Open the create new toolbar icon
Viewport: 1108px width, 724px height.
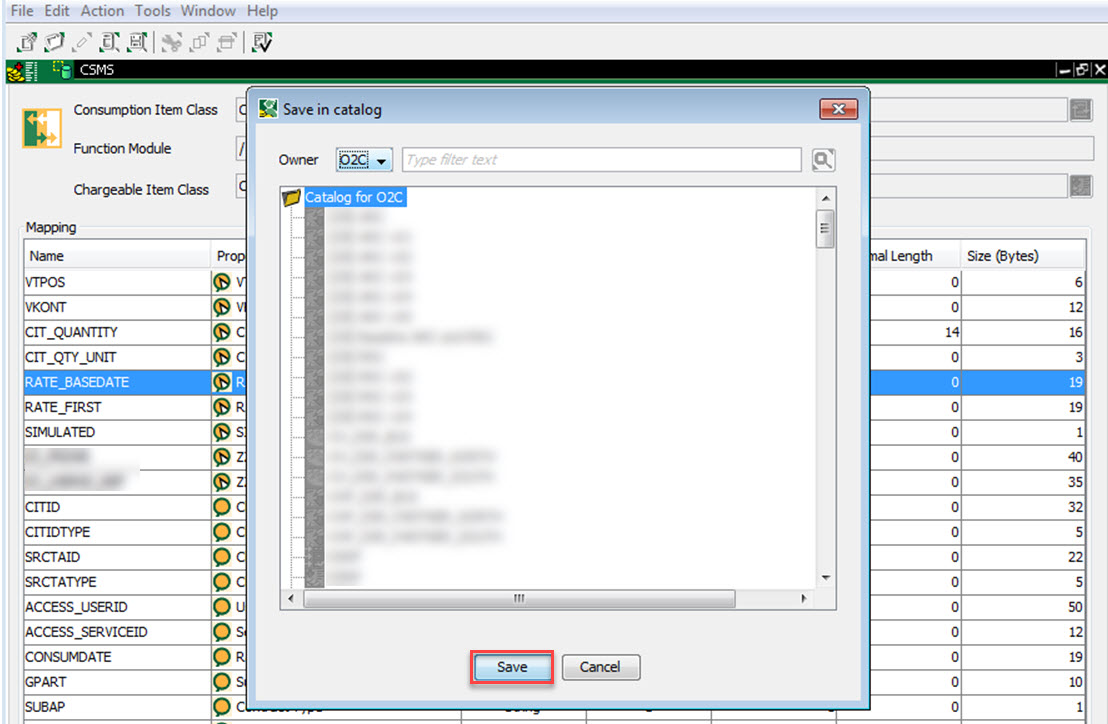click(27, 42)
